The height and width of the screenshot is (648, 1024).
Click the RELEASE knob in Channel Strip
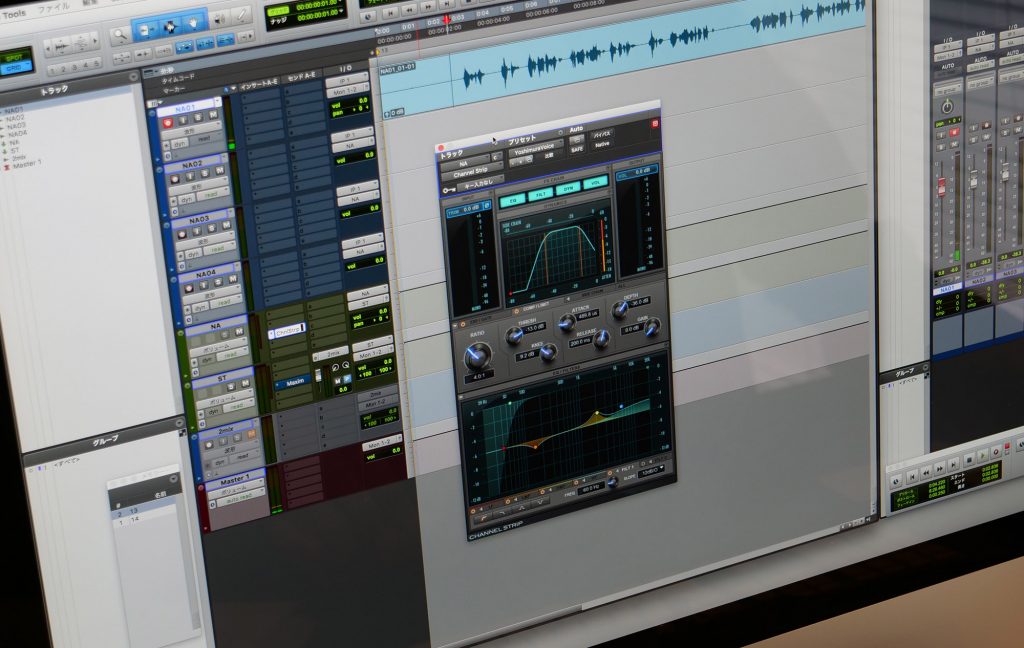click(601, 337)
